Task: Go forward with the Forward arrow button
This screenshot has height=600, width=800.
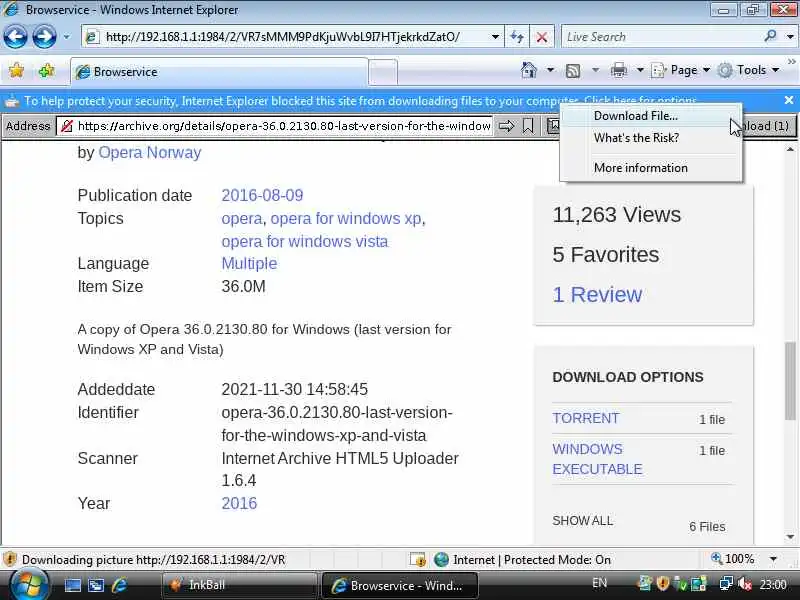Action: pyautogui.click(x=44, y=37)
